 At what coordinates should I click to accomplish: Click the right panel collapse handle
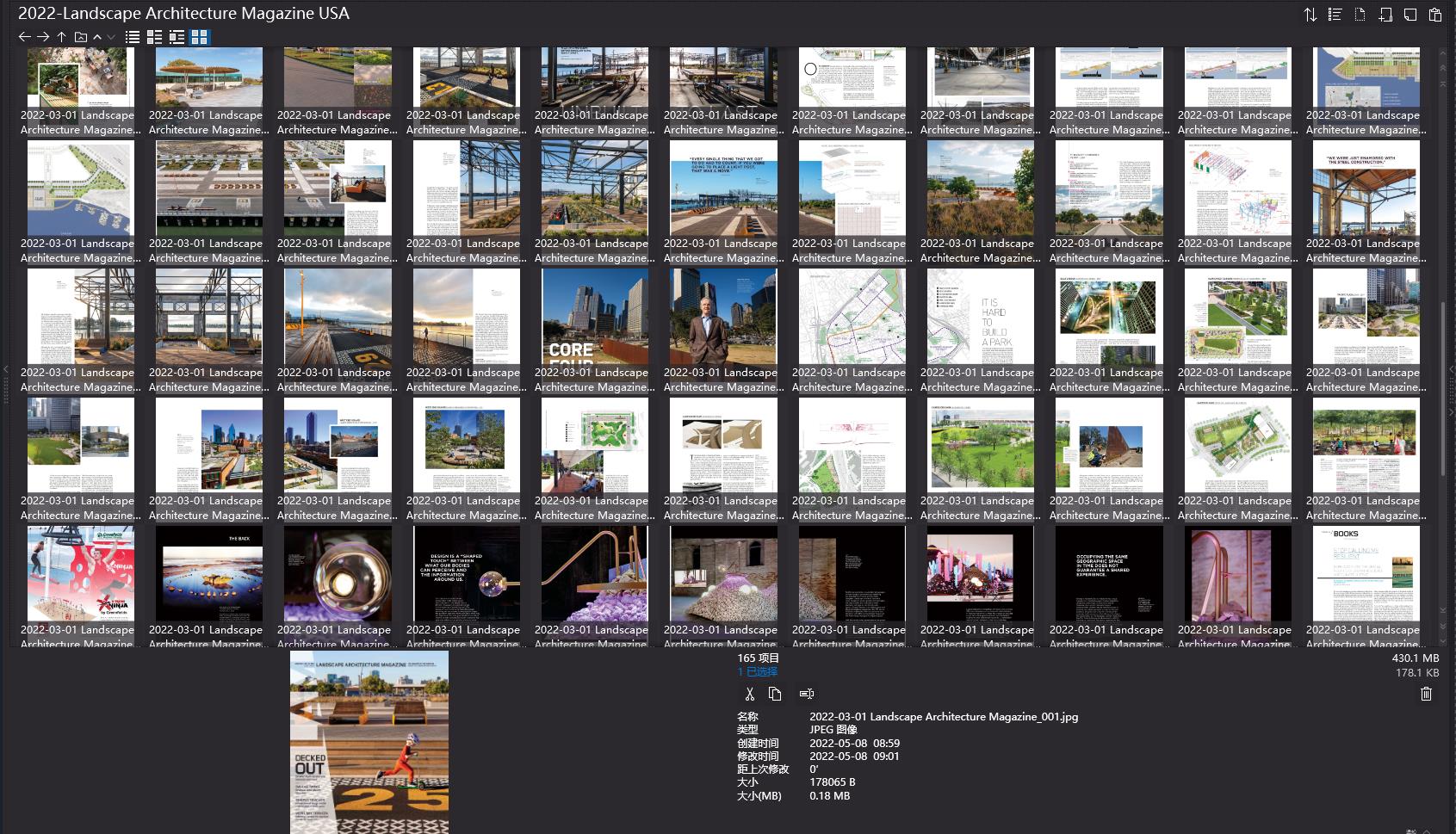[x=1451, y=369]
